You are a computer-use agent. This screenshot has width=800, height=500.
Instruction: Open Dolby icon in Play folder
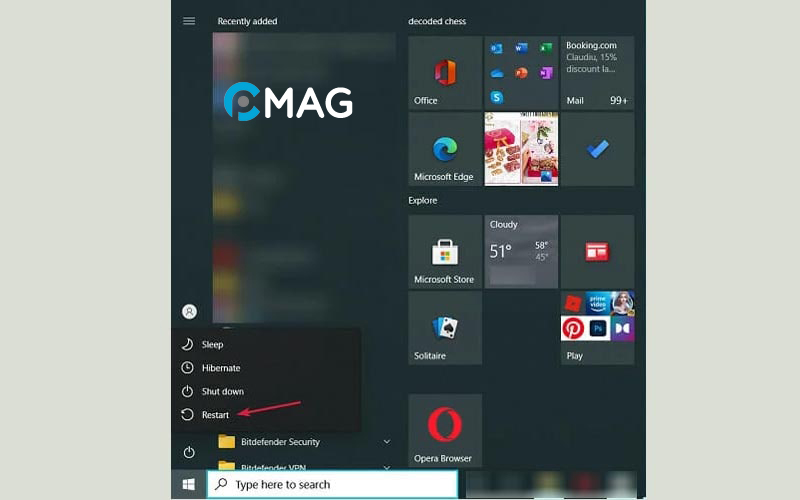click(622, 329)
